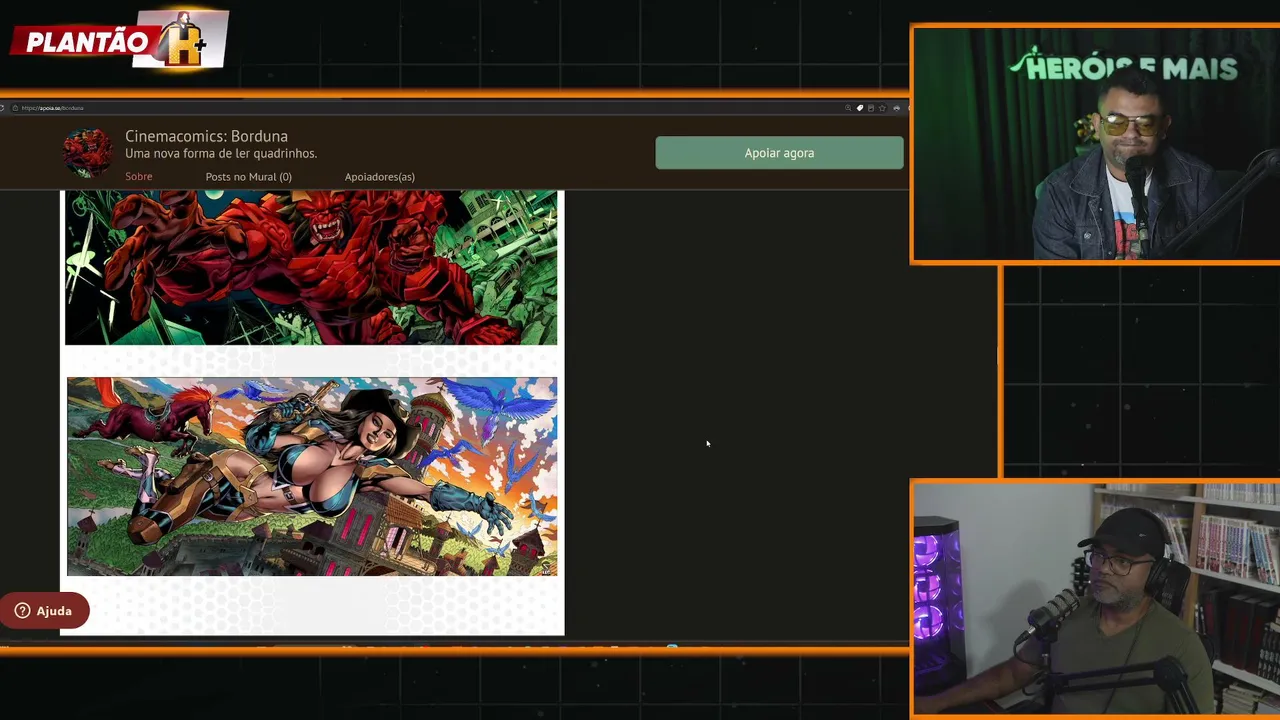
Task: Click the Borduna campaign avatar
Action: click(88, 153)
